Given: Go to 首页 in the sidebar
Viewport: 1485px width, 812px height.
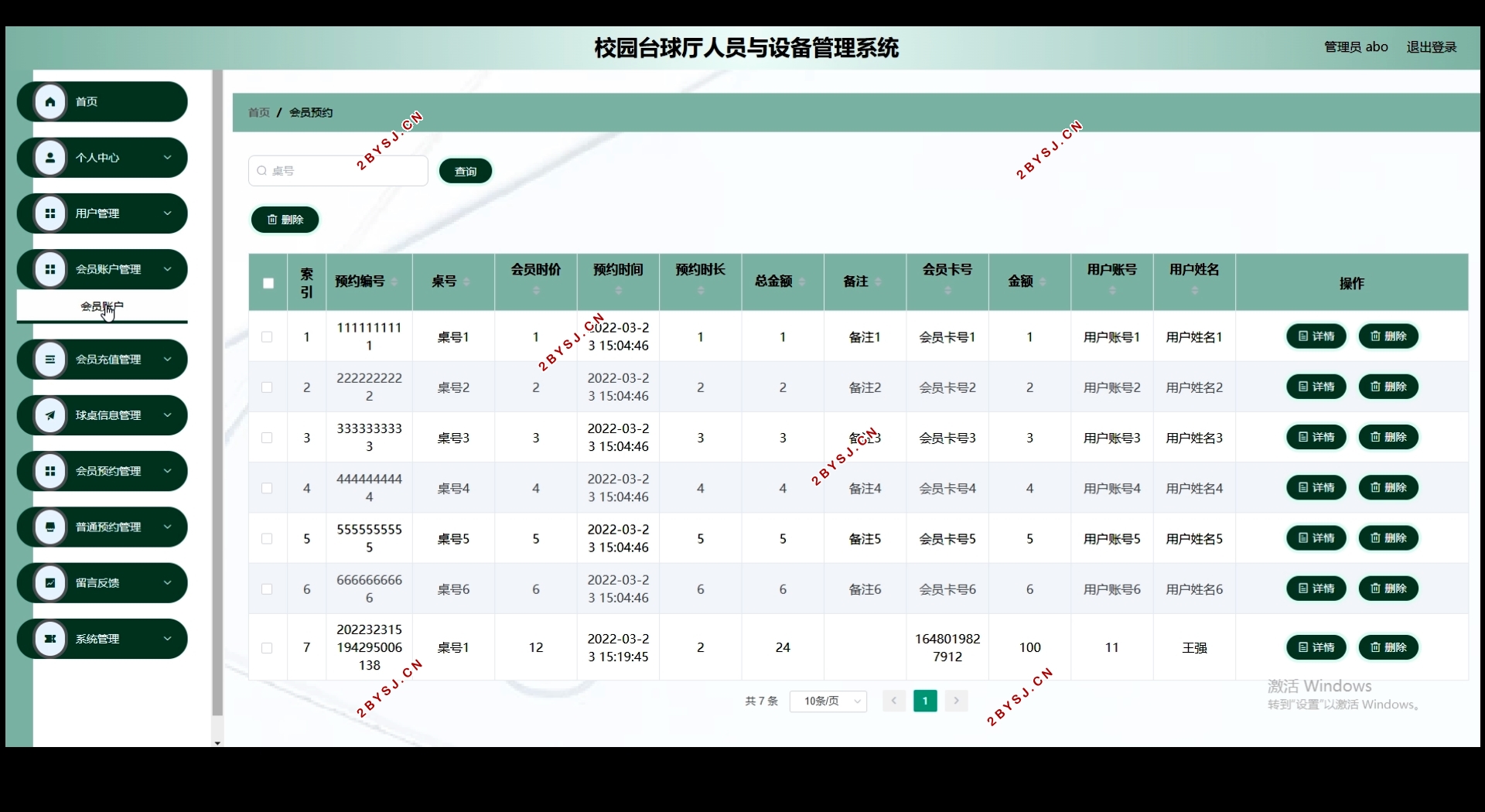Looking at the screenshot, I should (x=102, y=101).
